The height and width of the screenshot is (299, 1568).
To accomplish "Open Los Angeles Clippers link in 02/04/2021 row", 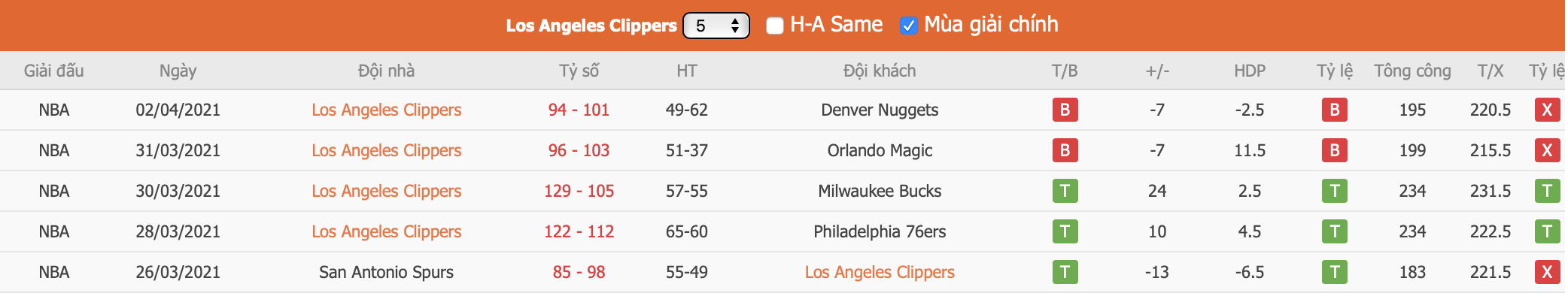I will [x=386, y=110].
